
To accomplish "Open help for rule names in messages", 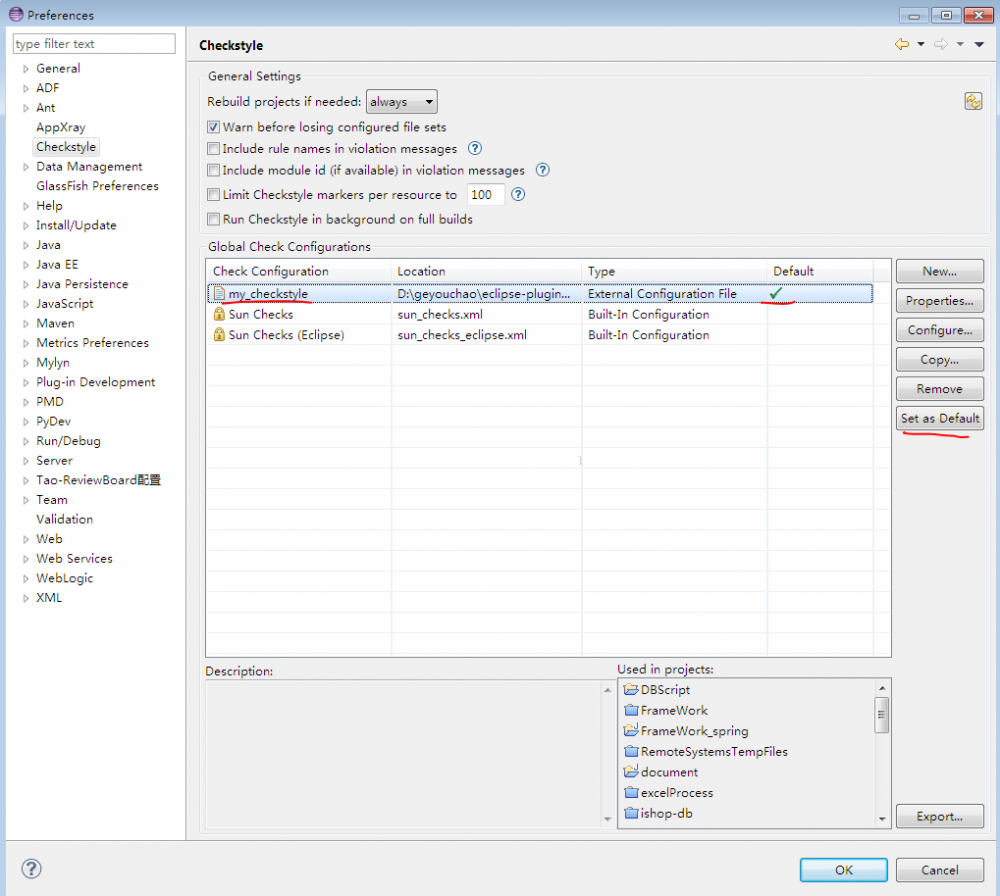I will pyautogui.click(x=474, y=149).
